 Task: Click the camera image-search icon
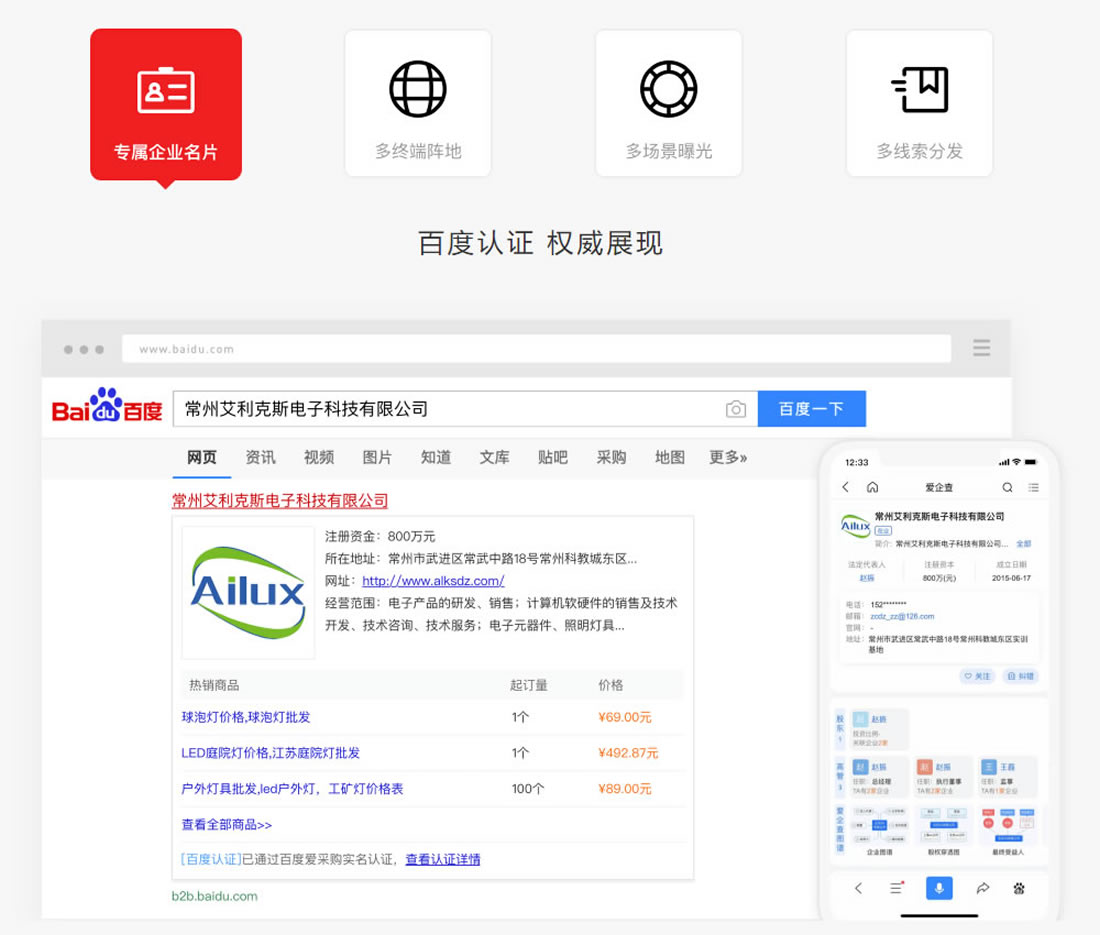point(736,409)
